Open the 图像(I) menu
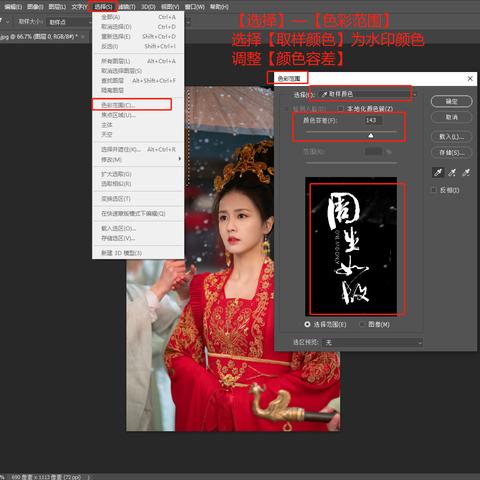Viewport: 480px width, 480px height. coord(35,7)
